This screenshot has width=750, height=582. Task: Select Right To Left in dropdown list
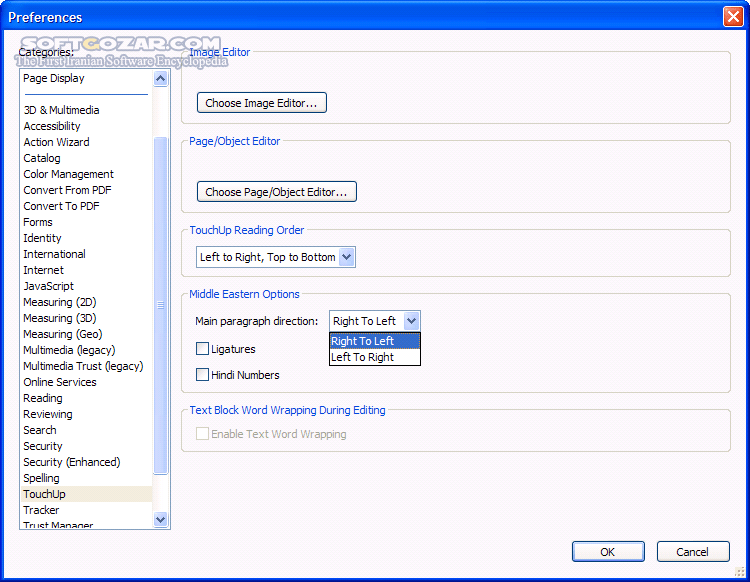pos(363,341)
